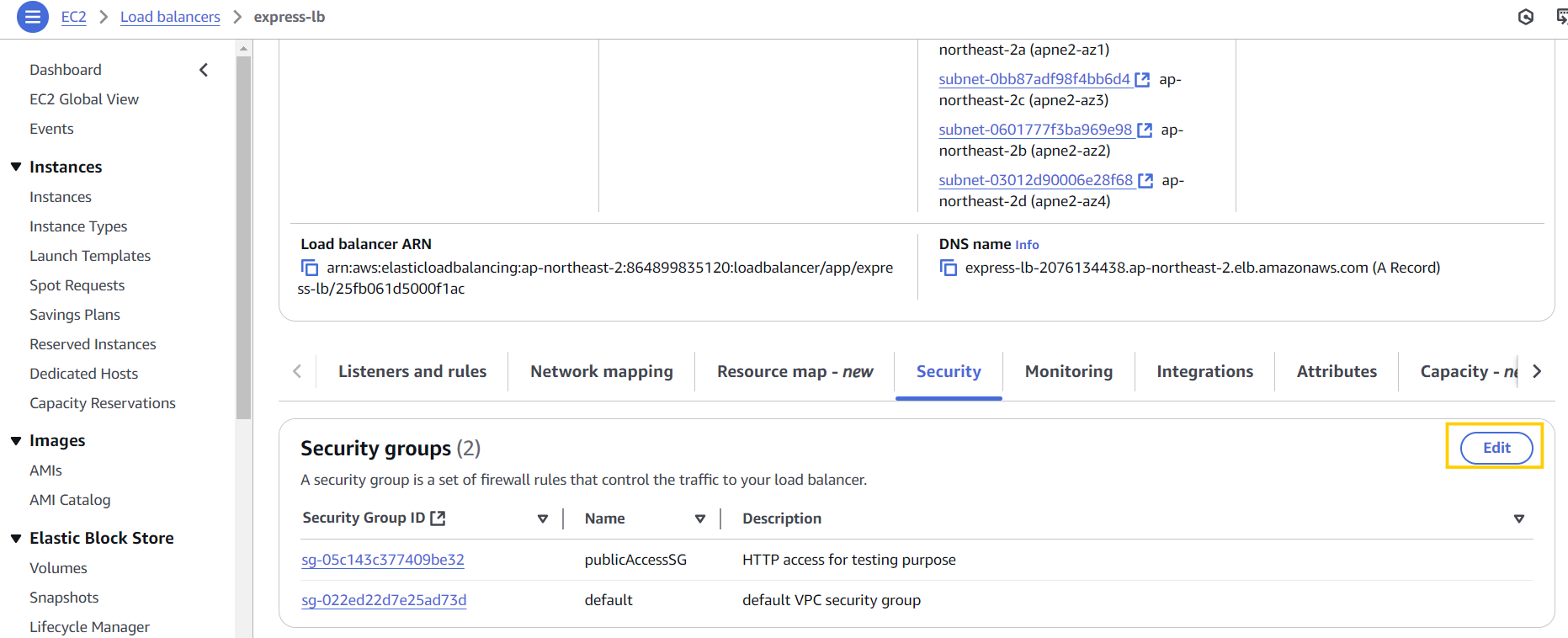1568x638 pixels.
Task: Copy the Load balancer ARN
Action: [x=310, y=268]
